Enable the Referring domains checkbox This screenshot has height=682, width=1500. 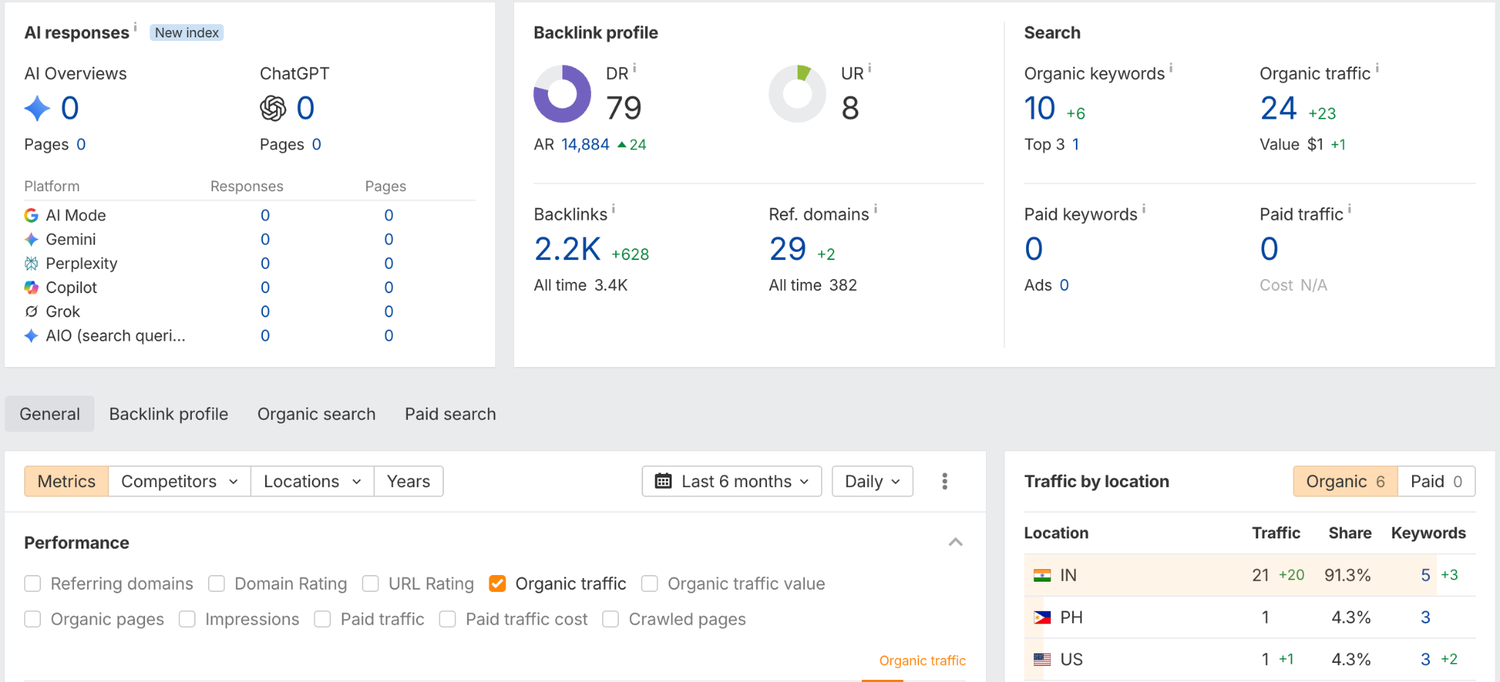[x=33, y=584]
